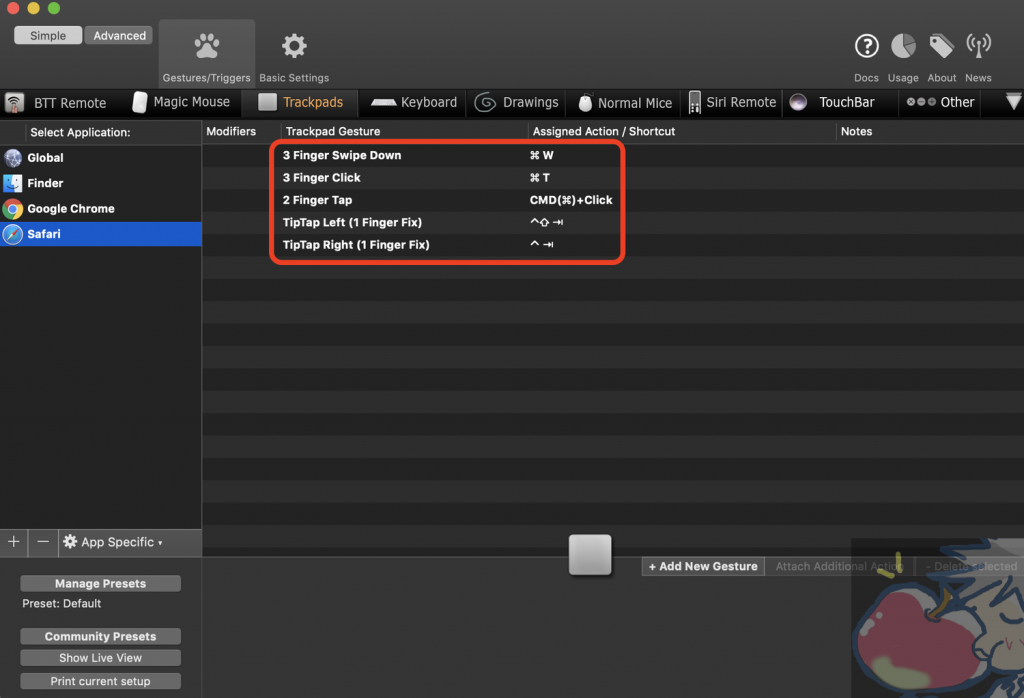1024x698 pixels.
Task: Select the Siri Remote tab
Action: pos(732,102)
